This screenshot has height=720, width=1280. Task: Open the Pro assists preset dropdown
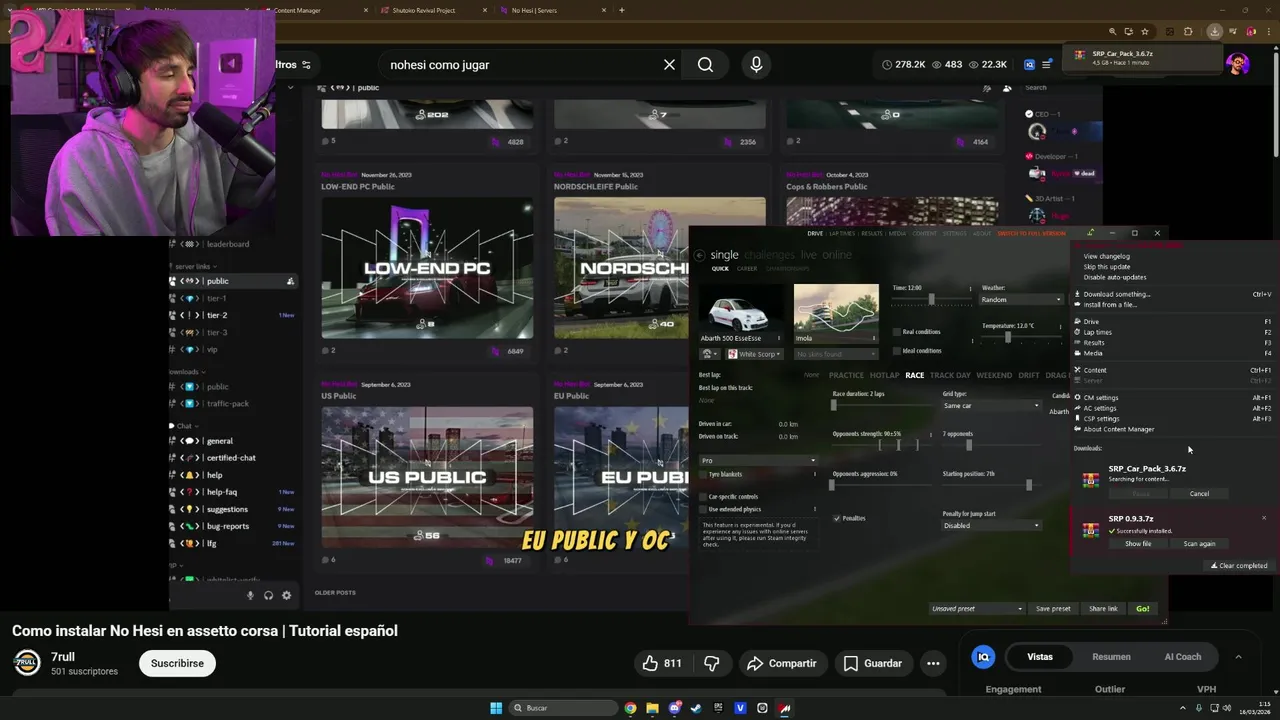[x=758, y=461]
